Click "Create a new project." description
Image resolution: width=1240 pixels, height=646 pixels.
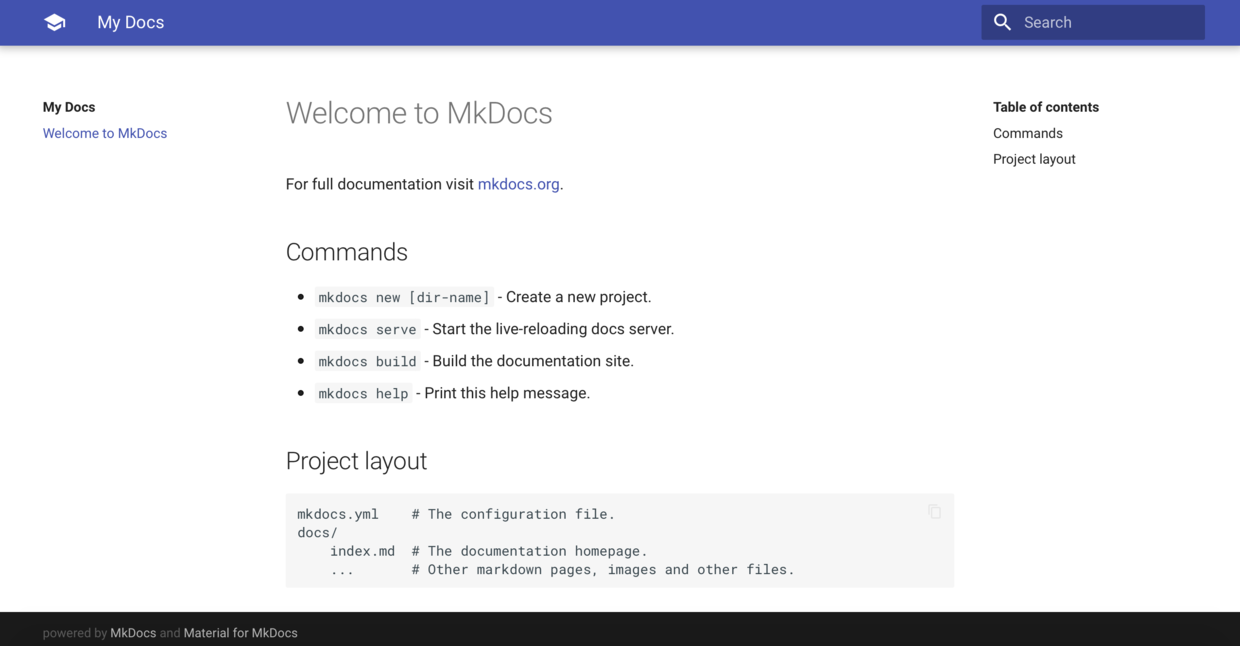click(x=579, y=297)
